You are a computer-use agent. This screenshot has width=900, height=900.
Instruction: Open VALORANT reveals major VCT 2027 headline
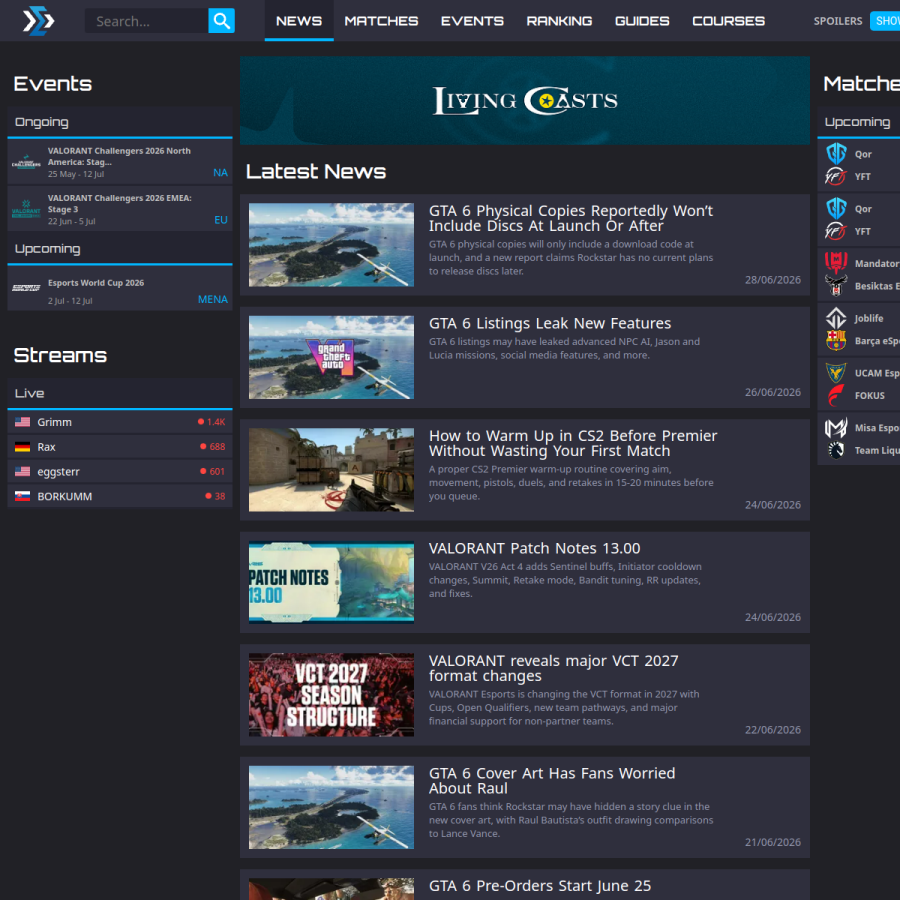coord(553,668)
